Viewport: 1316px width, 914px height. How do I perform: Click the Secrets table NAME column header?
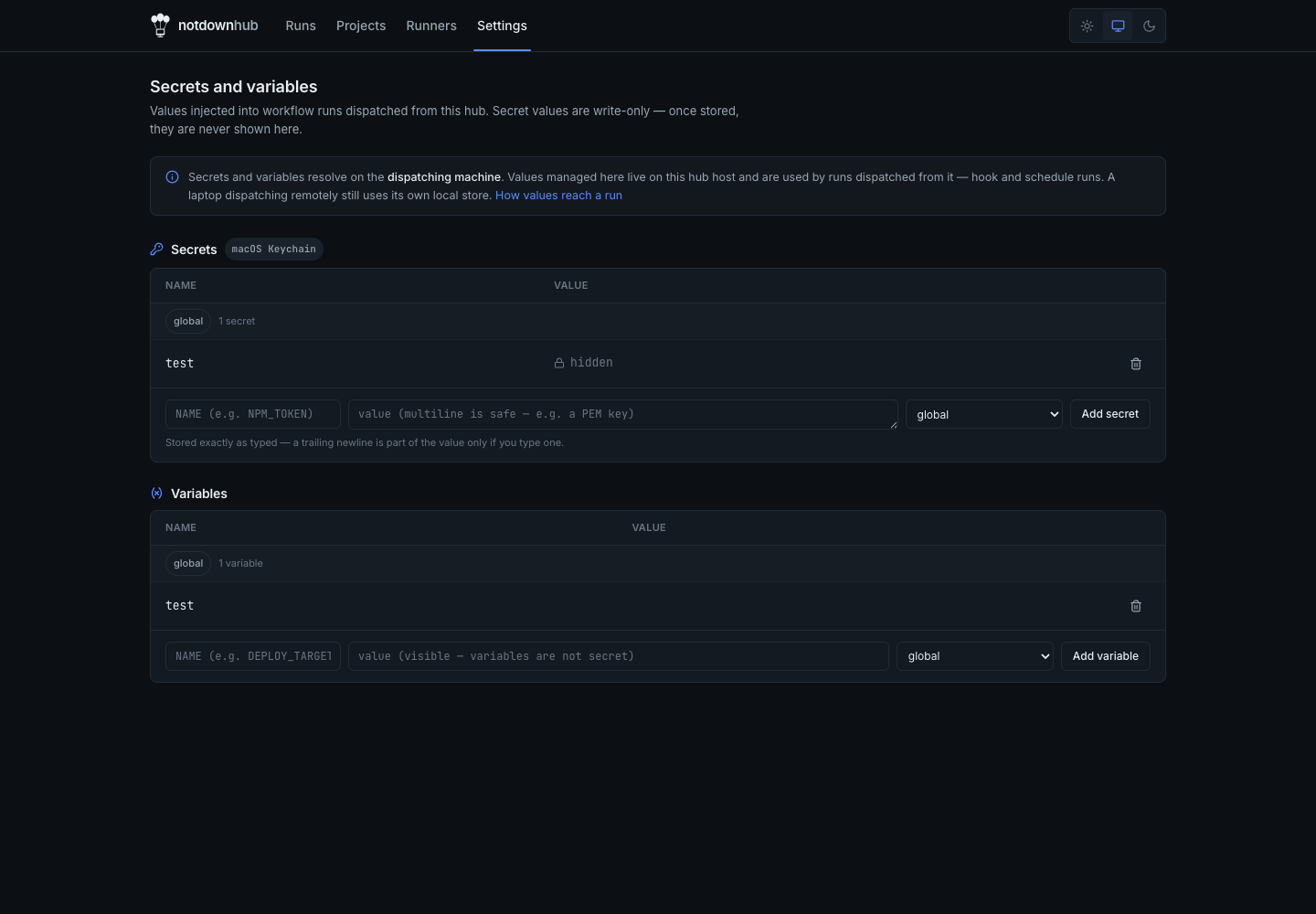click(181, 285)
